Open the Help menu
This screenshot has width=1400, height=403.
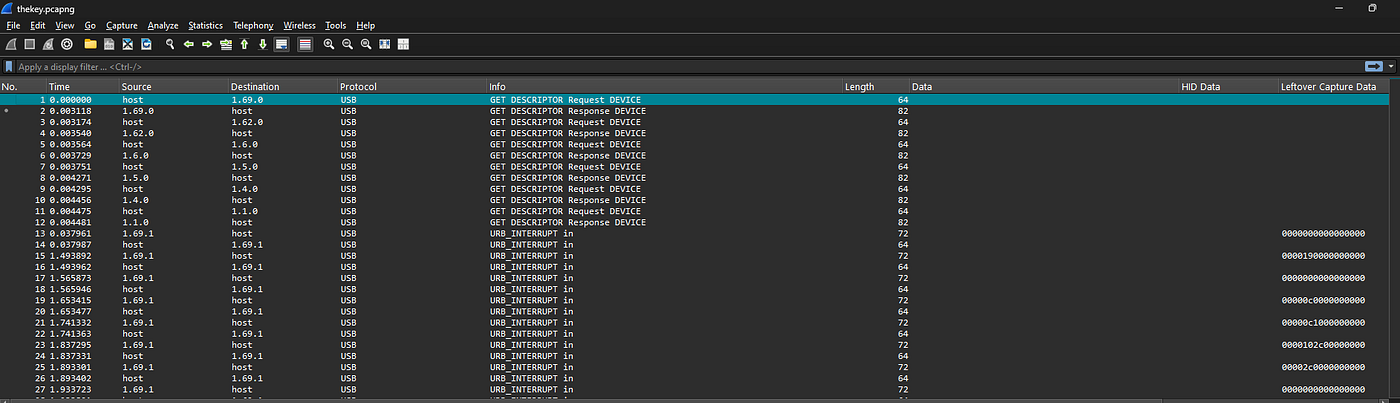365,25
